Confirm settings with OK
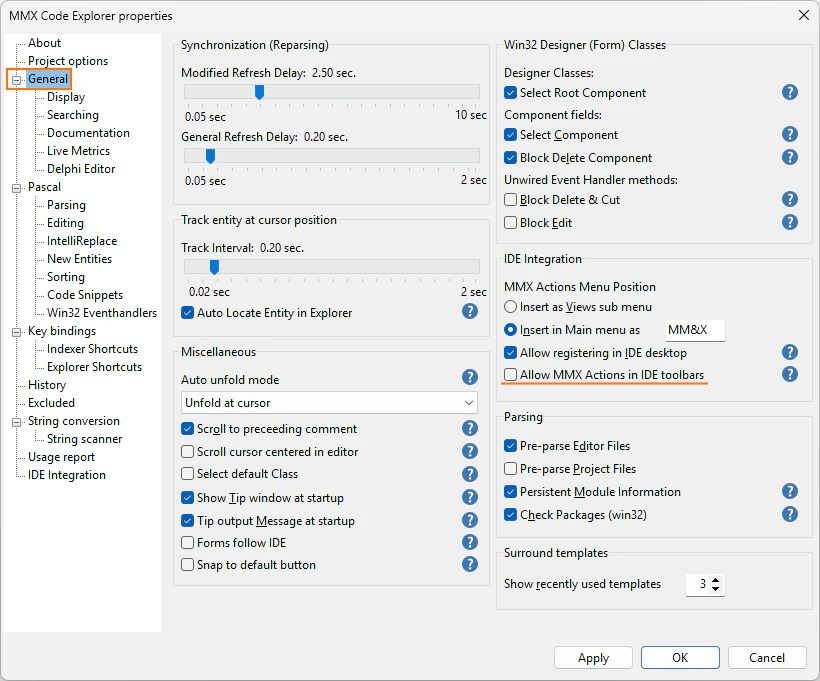Viewport: 820px width, 681px height. (x=680, y=657)
